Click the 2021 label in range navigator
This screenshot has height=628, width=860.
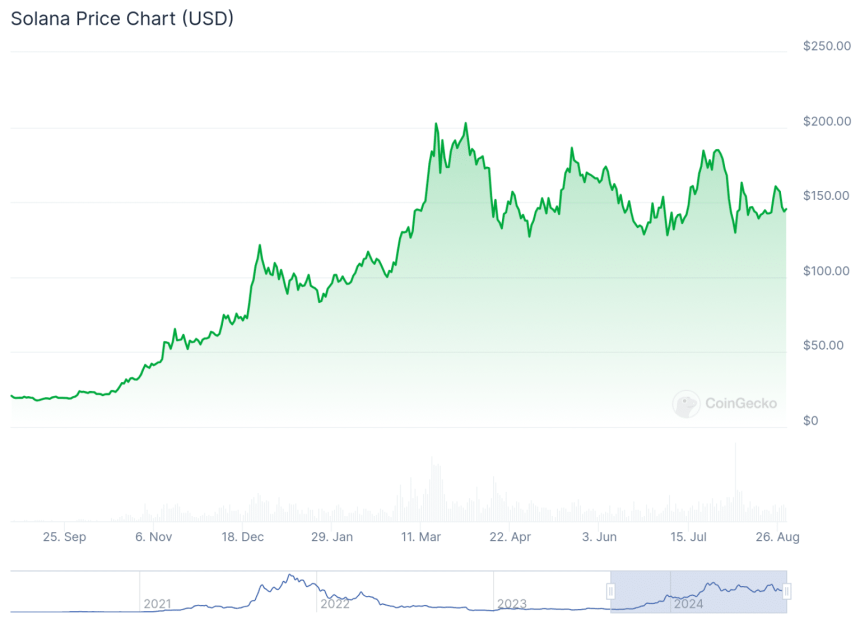tap(158, 604)
